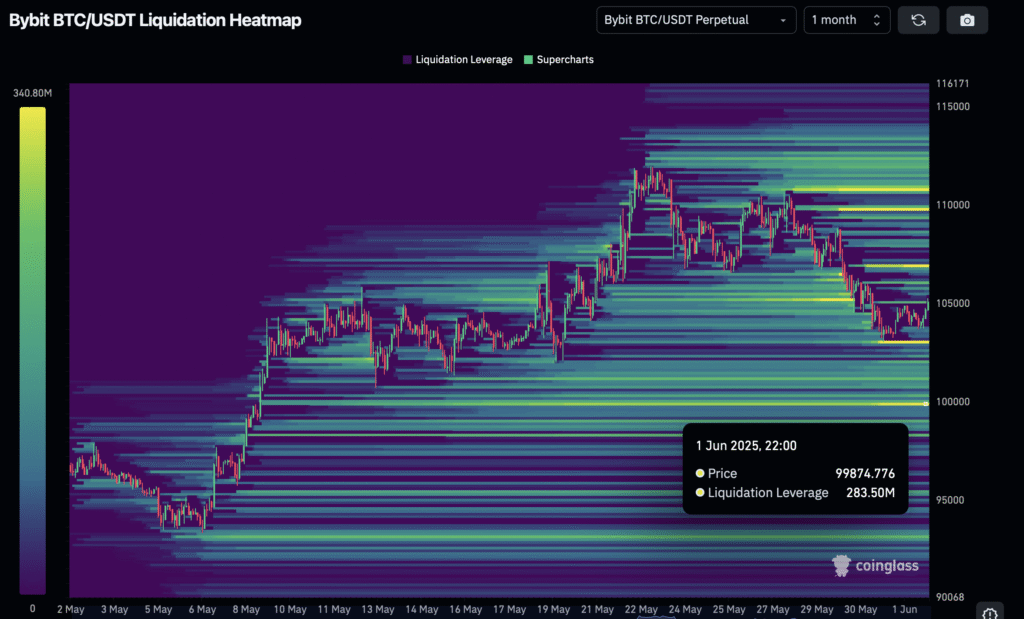This screenshot has width=1024, height=619.
Task: Click the tooltip price value 99874.776
Action: [x=865, y=473]
